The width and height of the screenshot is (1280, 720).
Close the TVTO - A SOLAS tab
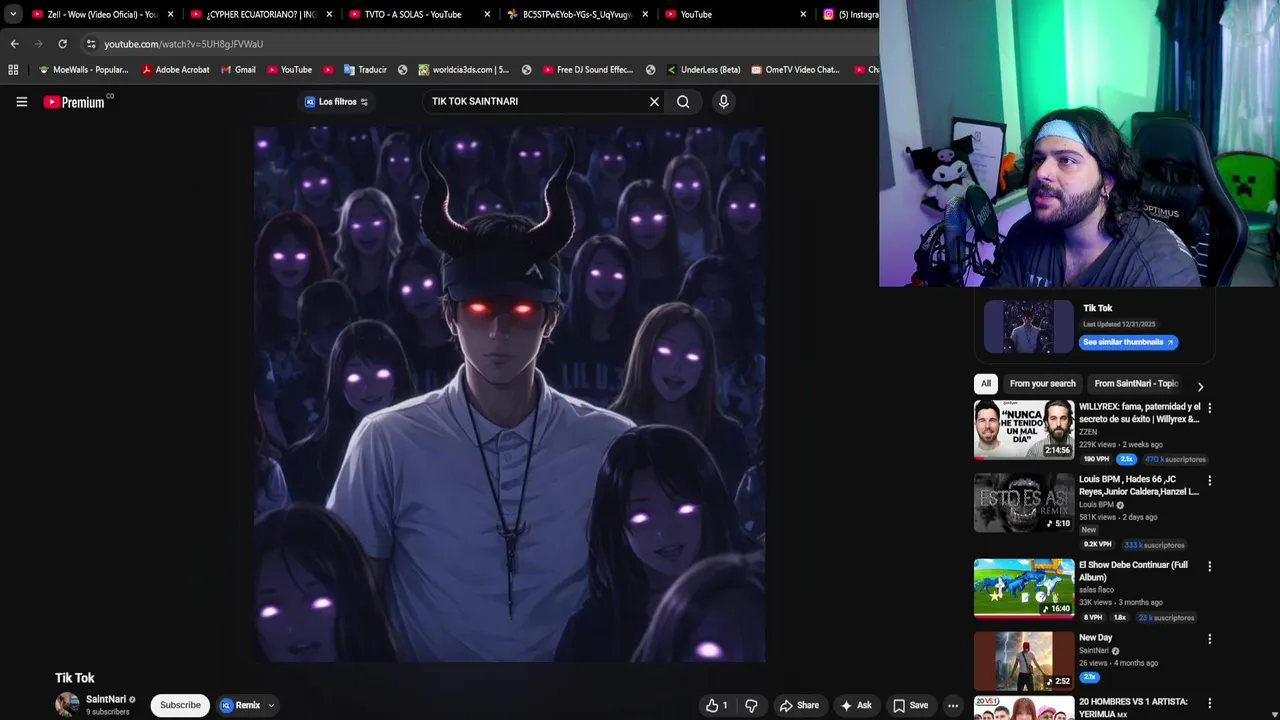point(487,14)
